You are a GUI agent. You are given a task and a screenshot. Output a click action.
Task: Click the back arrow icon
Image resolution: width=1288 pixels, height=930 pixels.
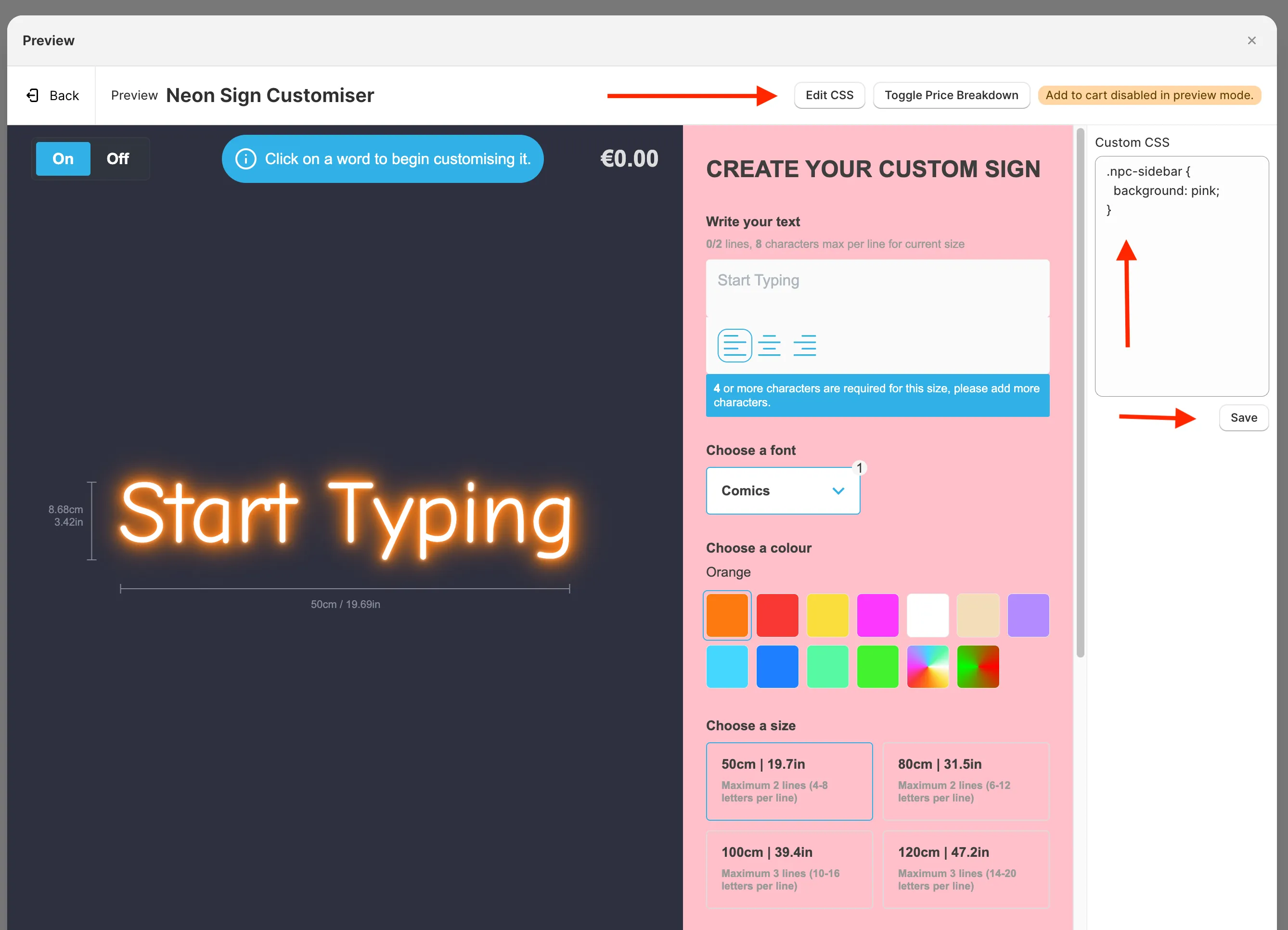[32, 95]
